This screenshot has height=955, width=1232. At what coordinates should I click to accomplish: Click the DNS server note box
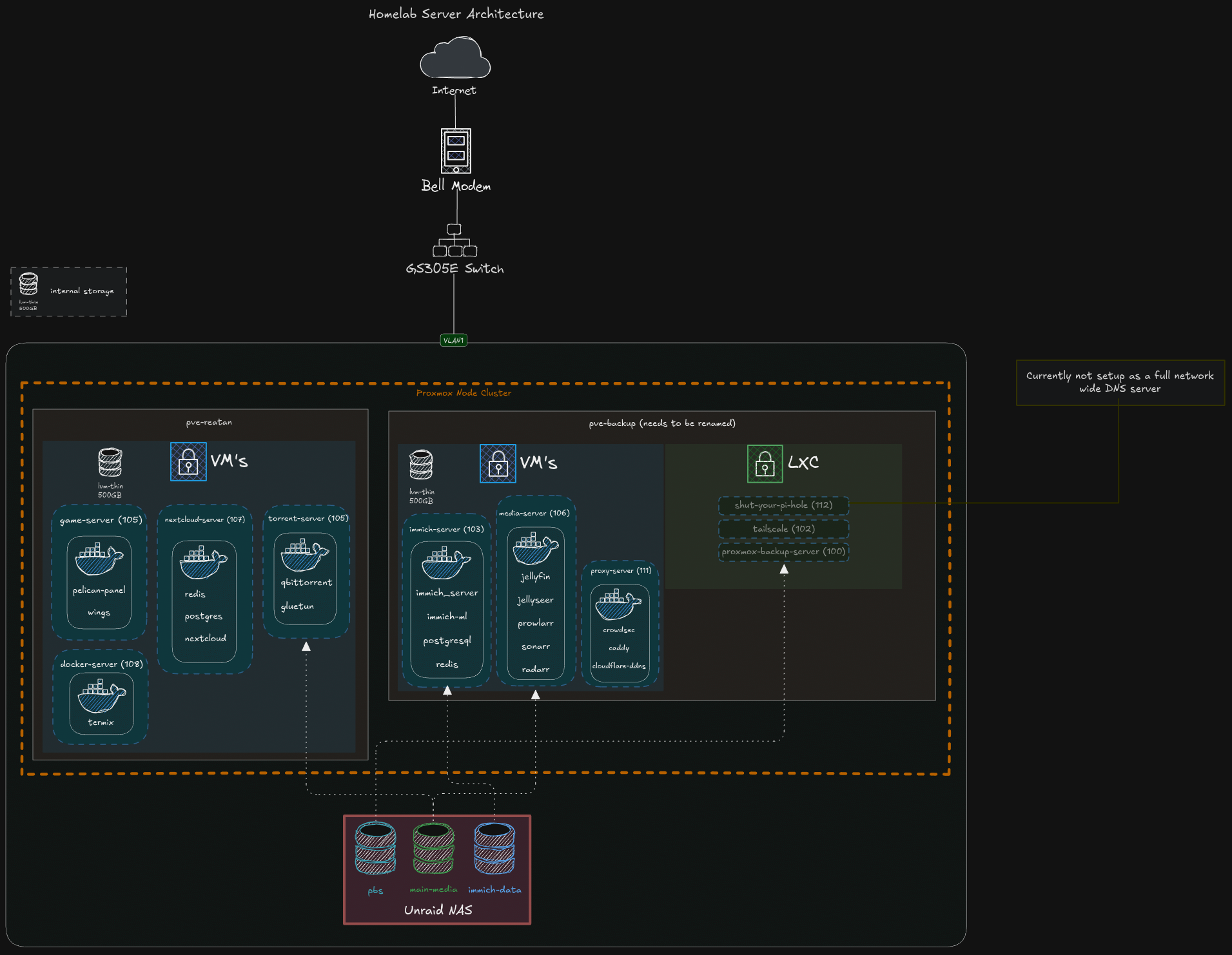(1120, 382)
